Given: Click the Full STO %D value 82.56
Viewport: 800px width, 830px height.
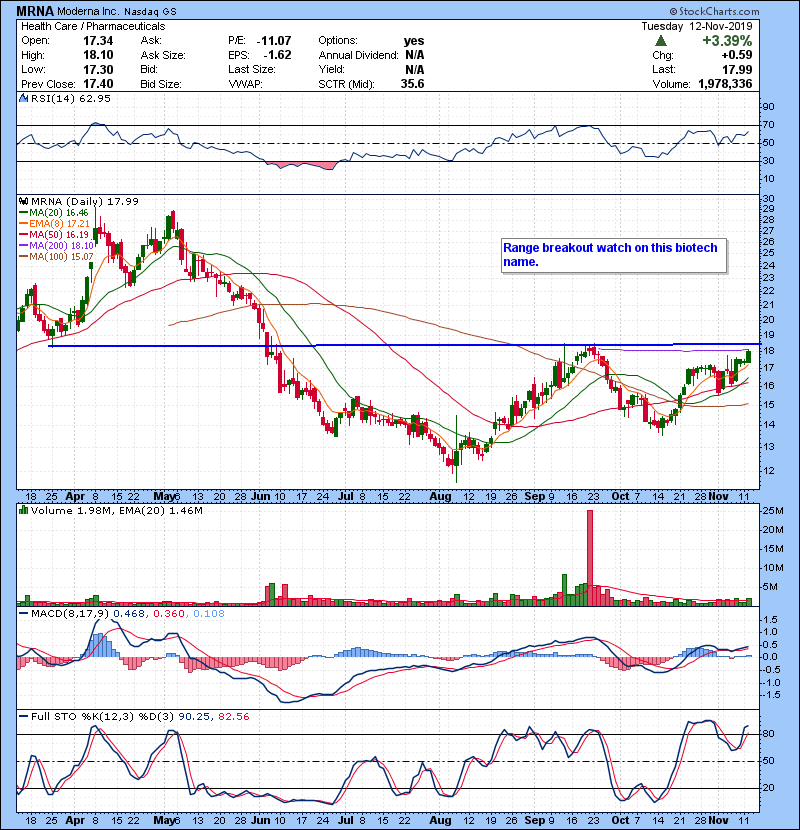Looking at the screenshot, I should [233, 717].
